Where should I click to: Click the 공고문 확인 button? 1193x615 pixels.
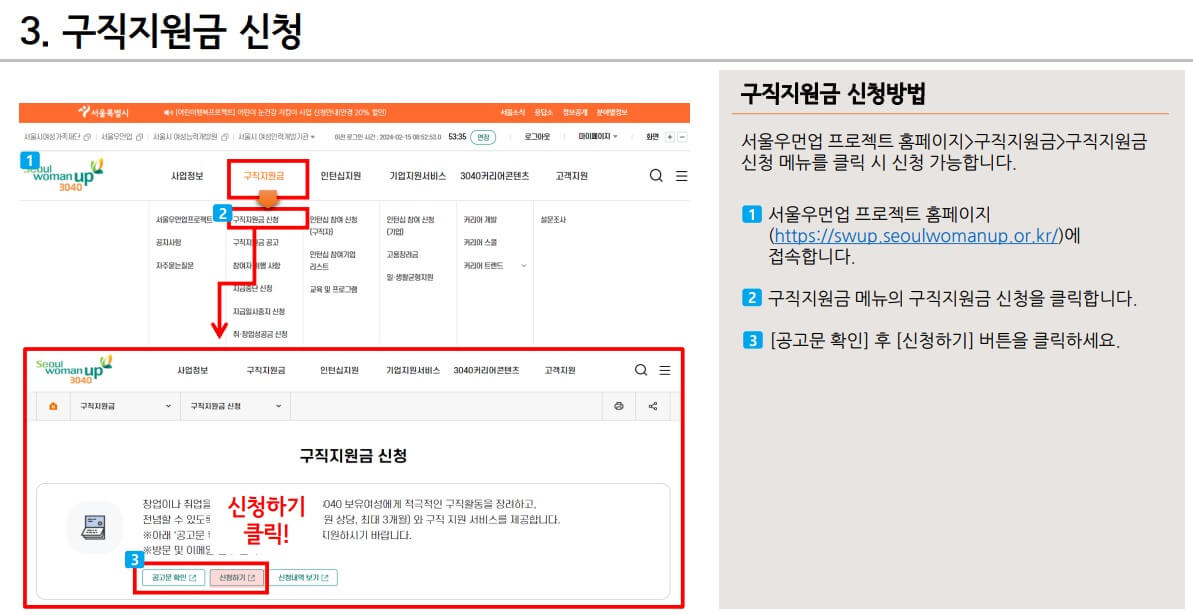(x=173, y=578)
